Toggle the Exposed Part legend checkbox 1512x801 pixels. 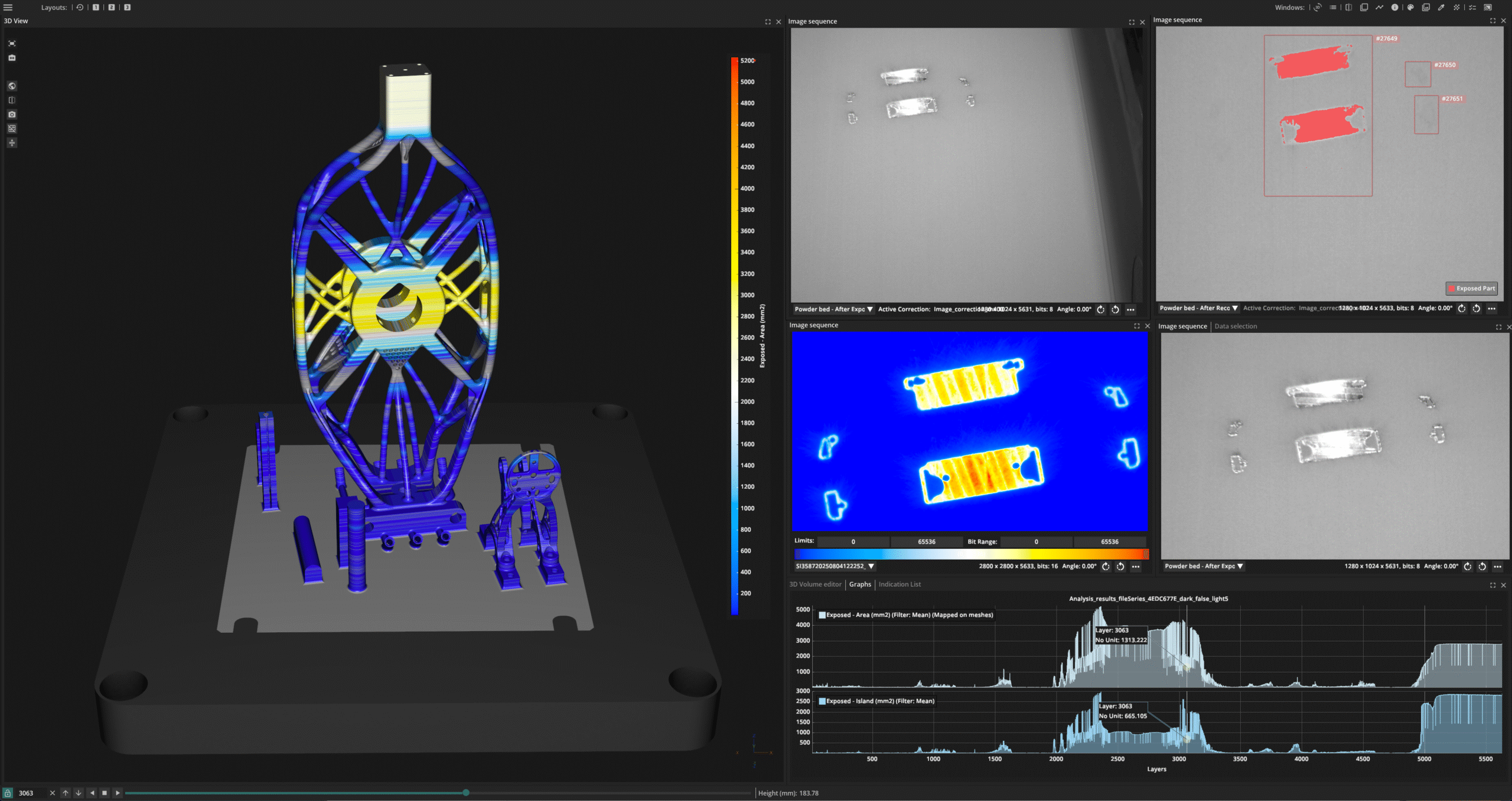click(1452, 288)
